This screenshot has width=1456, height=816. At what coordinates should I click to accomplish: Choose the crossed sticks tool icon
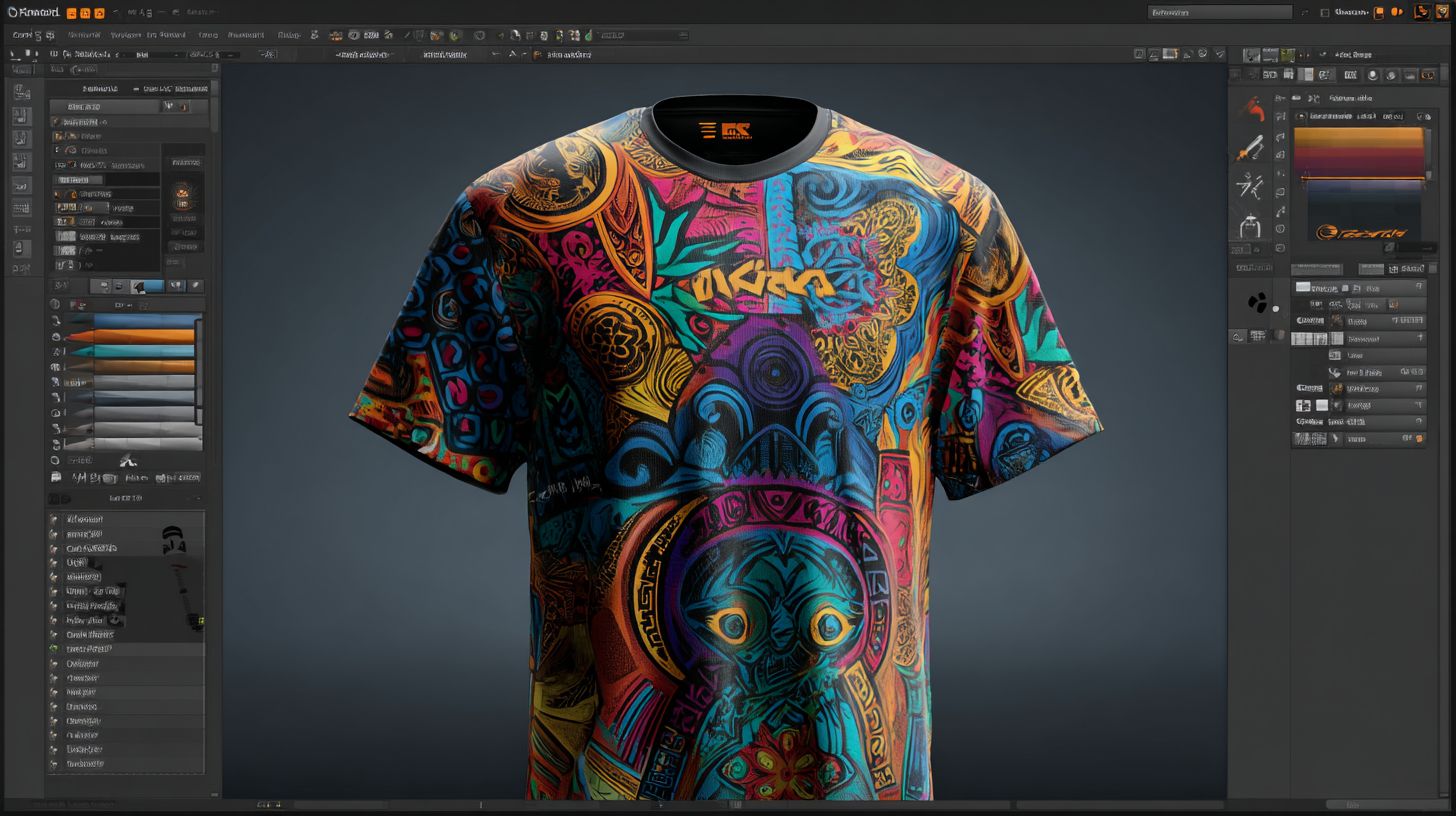tap(1249, 186)
